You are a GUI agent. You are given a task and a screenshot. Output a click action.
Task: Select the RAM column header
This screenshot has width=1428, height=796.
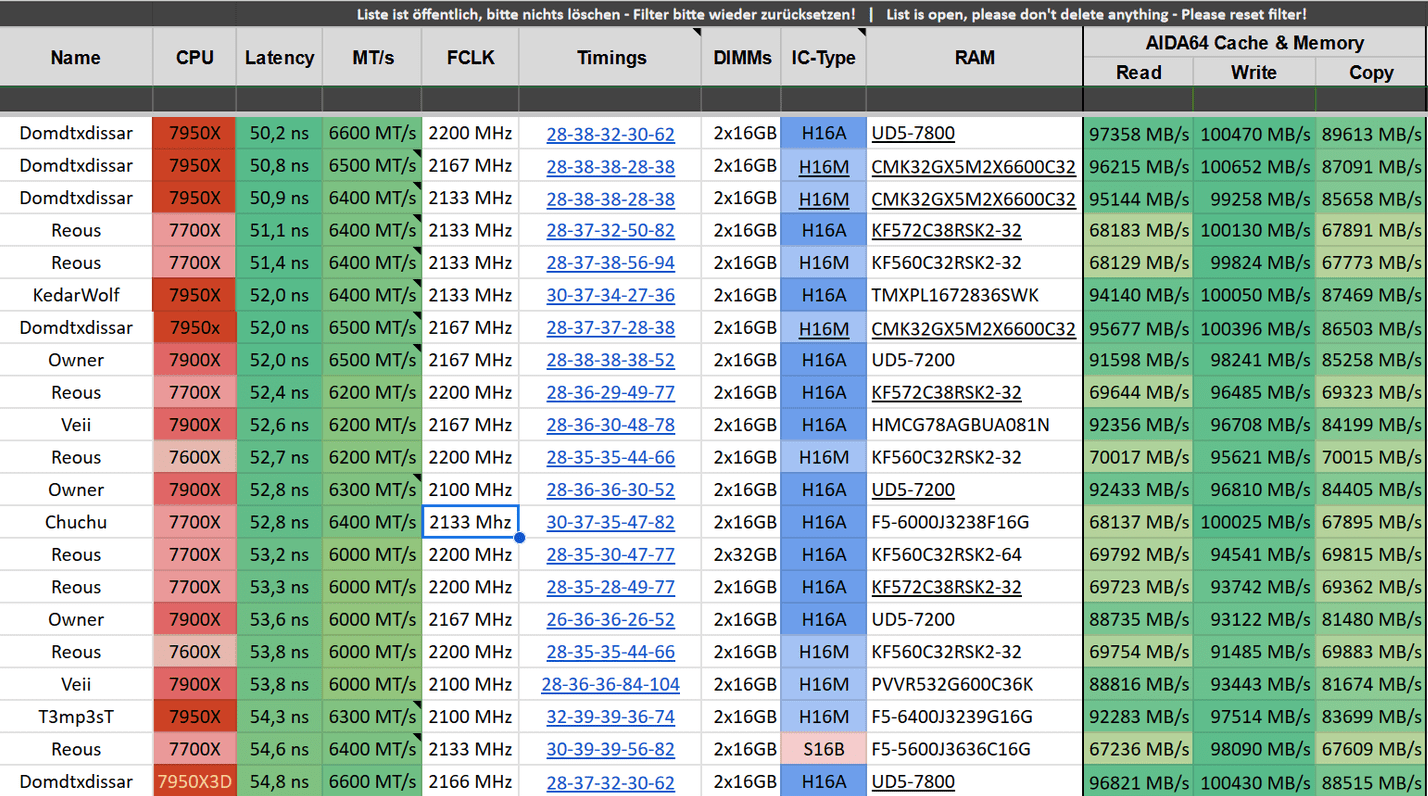click(x=974, y=57)
